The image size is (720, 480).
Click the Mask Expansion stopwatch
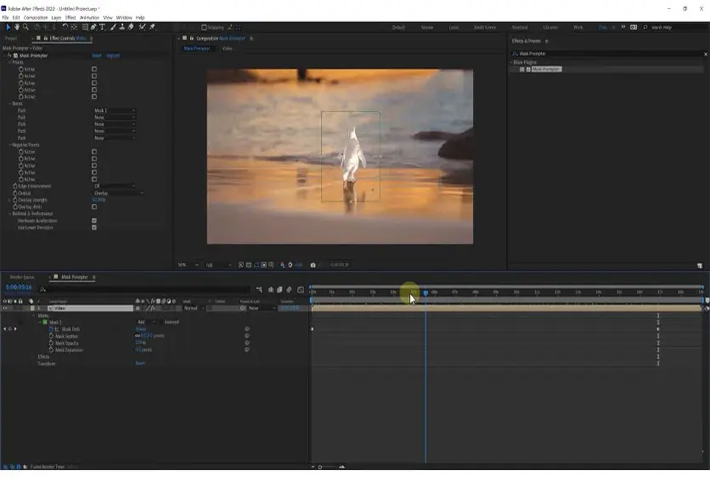[51, 350]
